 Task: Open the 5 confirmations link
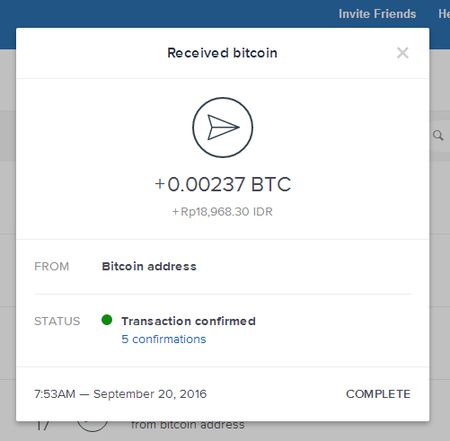click(164, 339)
